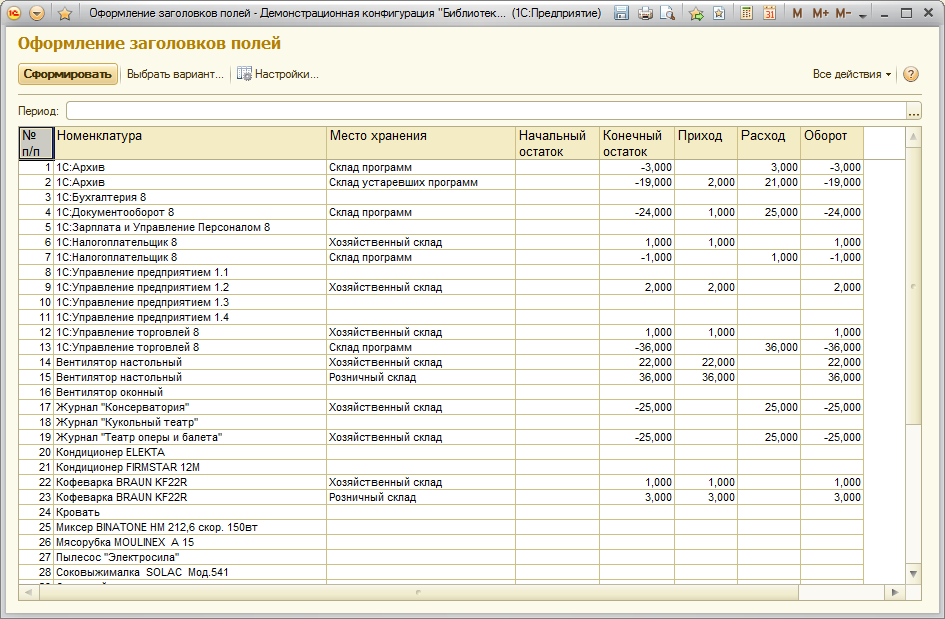Click Журнал "Кукольный театр" cell
This screenshot has height=619, width=945.
click(190, 423)
